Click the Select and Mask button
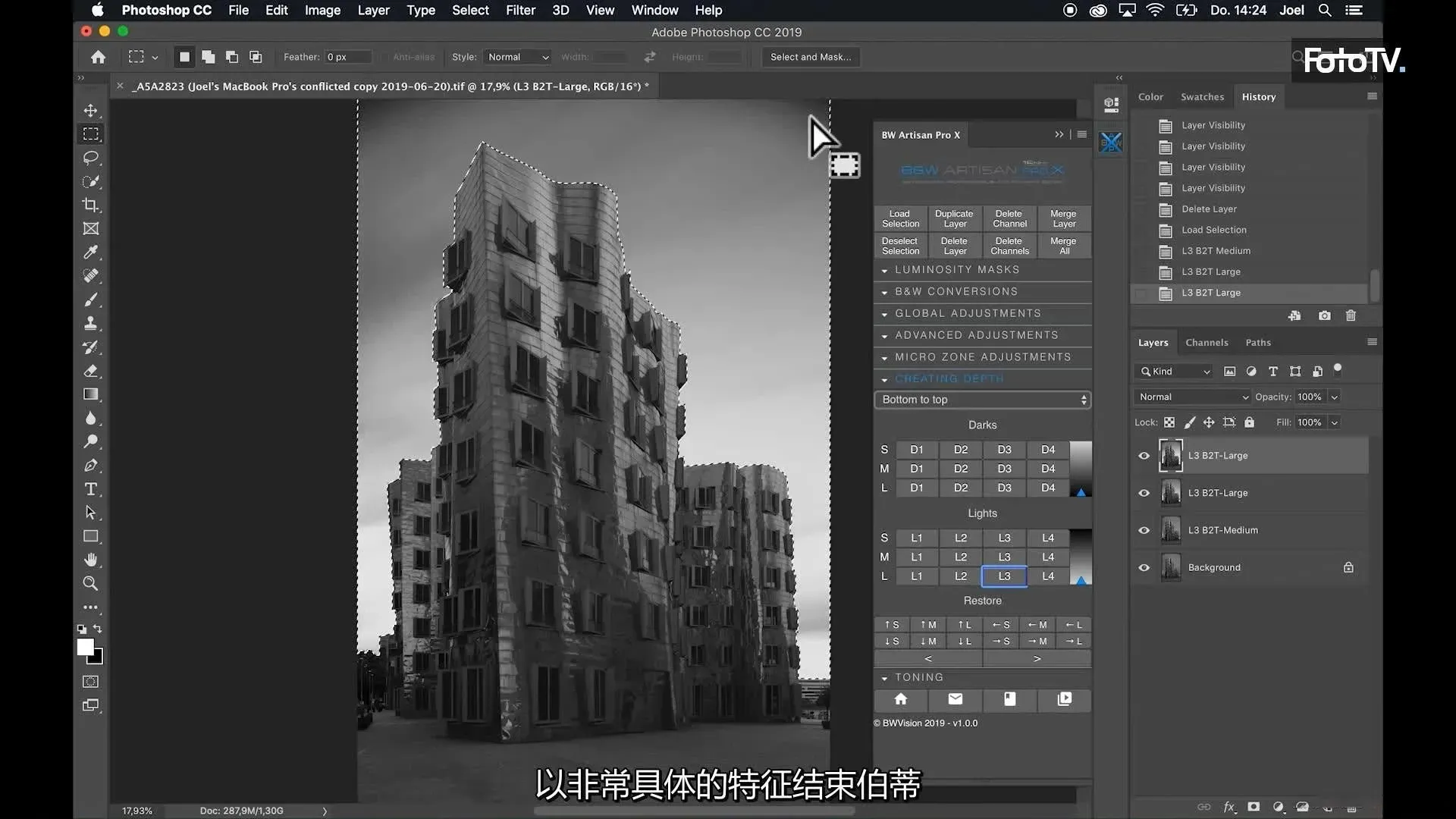 click(810, 57)
